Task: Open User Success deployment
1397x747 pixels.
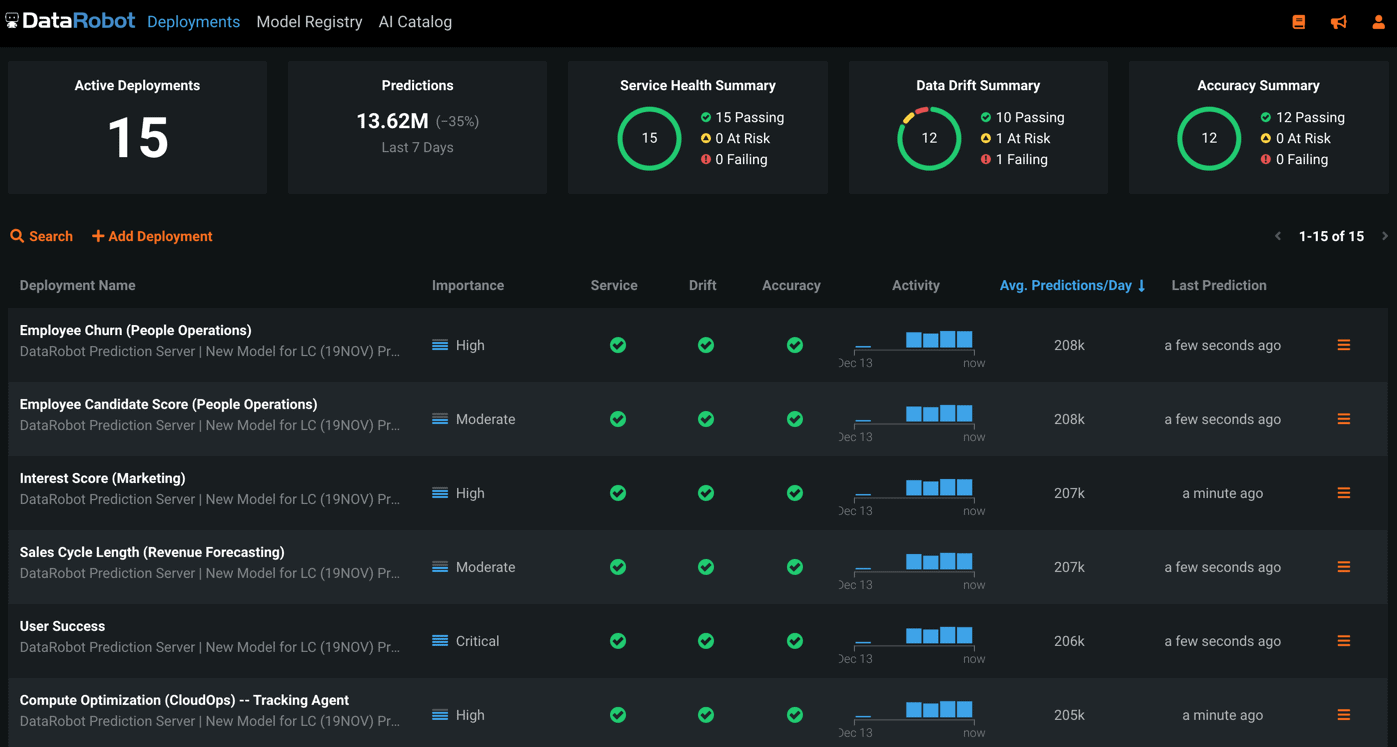Action: tap(62, 626)
